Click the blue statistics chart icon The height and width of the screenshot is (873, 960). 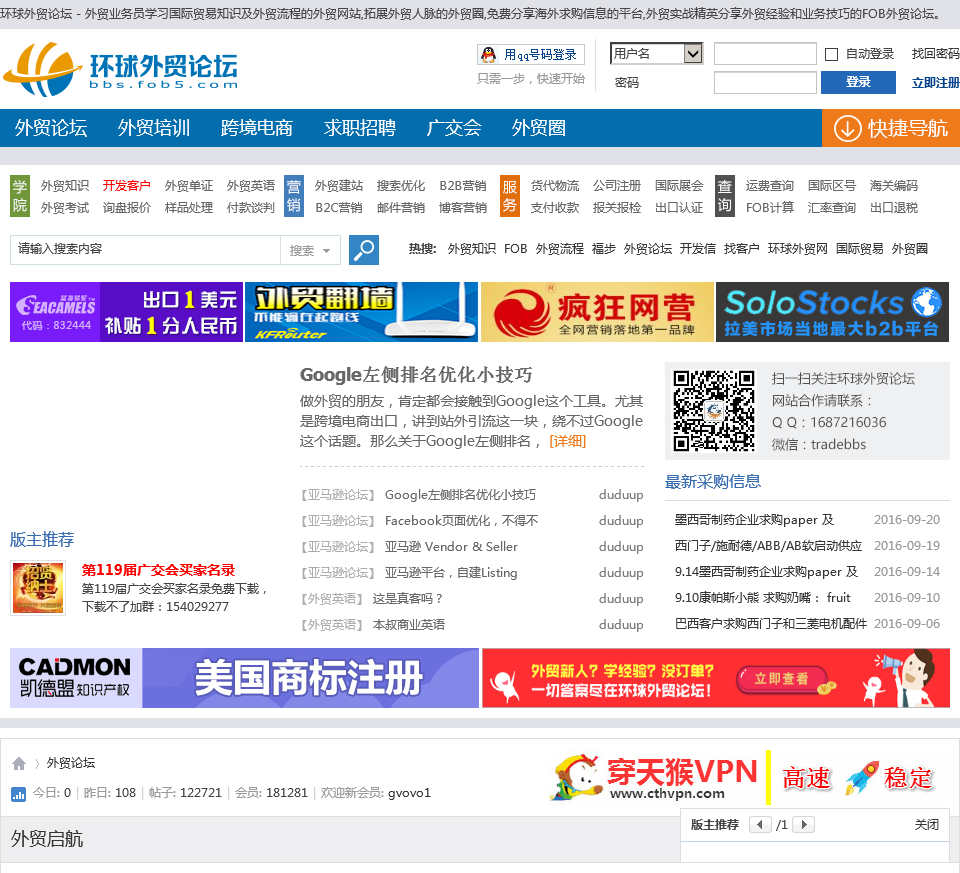click(x=18, y=794)
